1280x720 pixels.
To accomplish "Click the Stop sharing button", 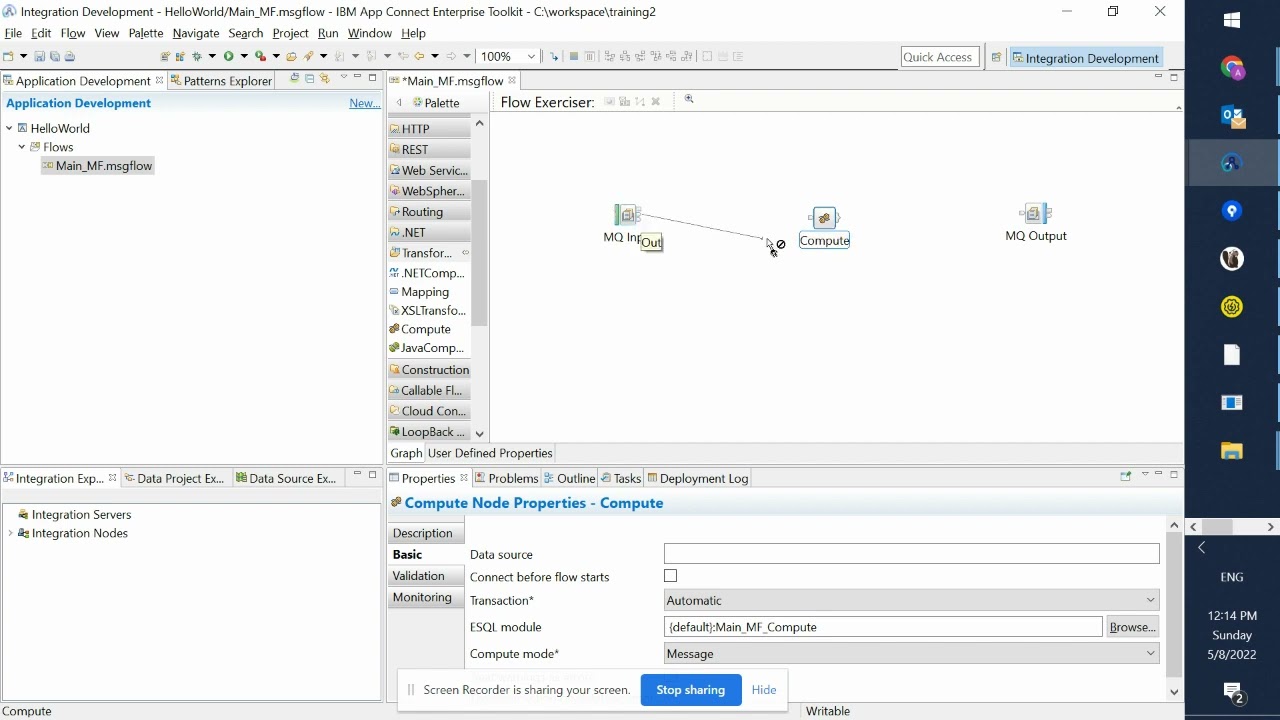I will pyautogui.click(x=691, y=690).
